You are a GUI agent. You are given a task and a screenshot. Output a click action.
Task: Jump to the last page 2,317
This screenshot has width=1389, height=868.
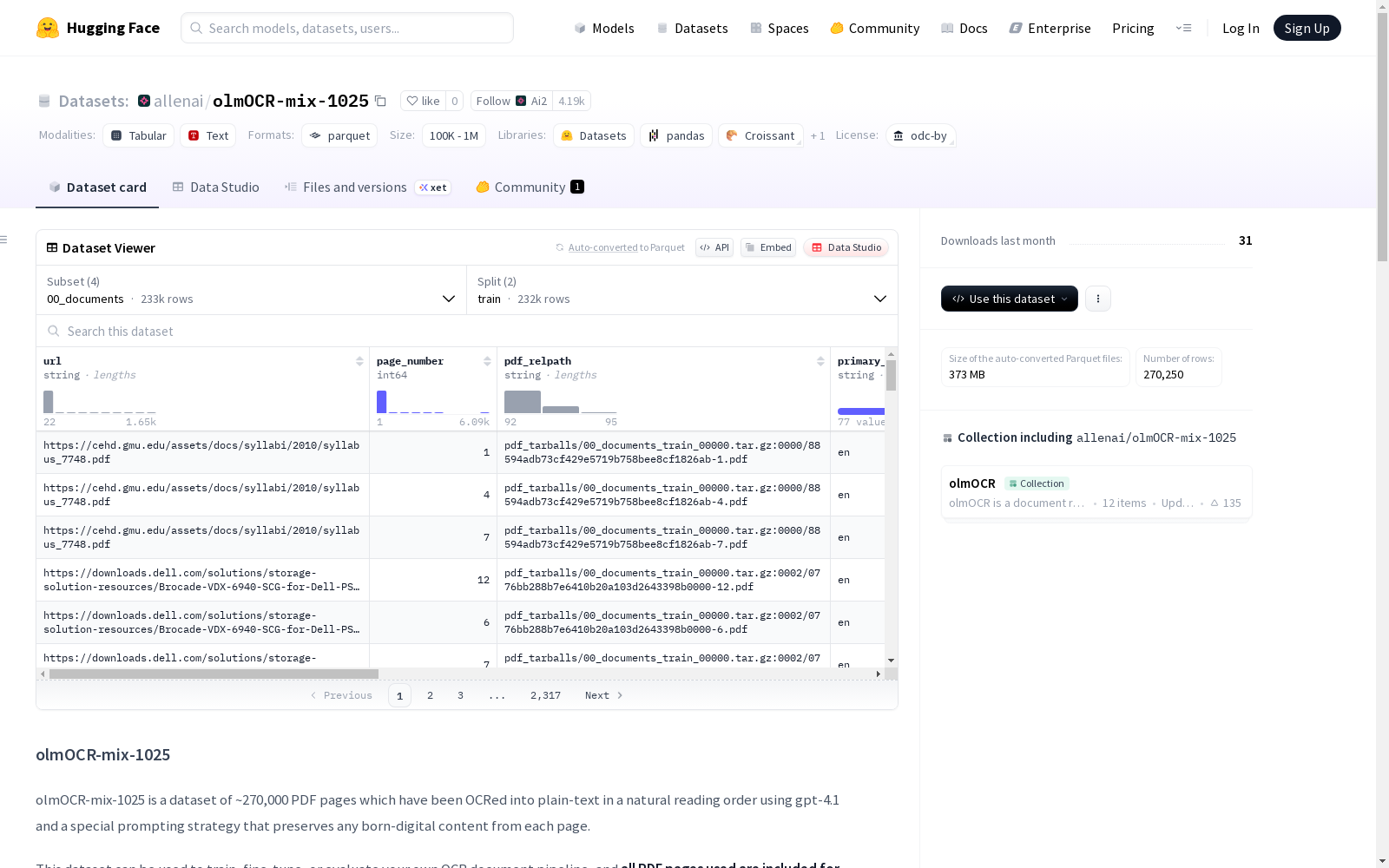[x=545, y=695]
